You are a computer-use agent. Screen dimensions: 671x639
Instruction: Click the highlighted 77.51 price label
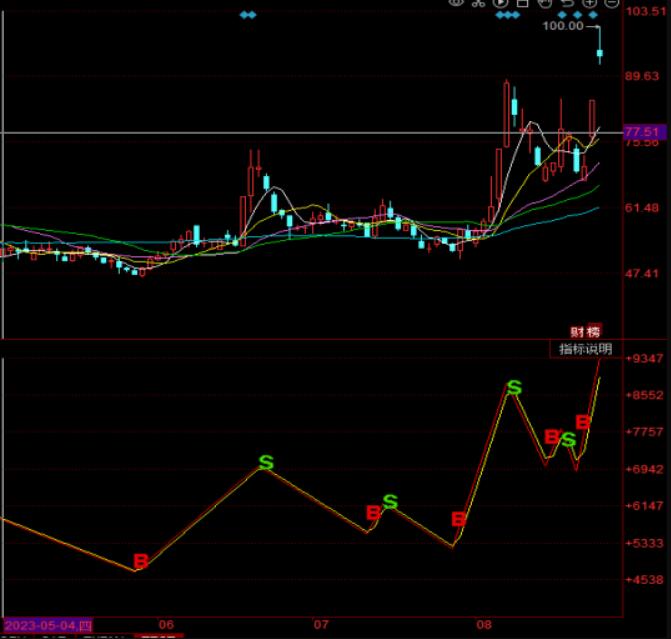(641, 132)
